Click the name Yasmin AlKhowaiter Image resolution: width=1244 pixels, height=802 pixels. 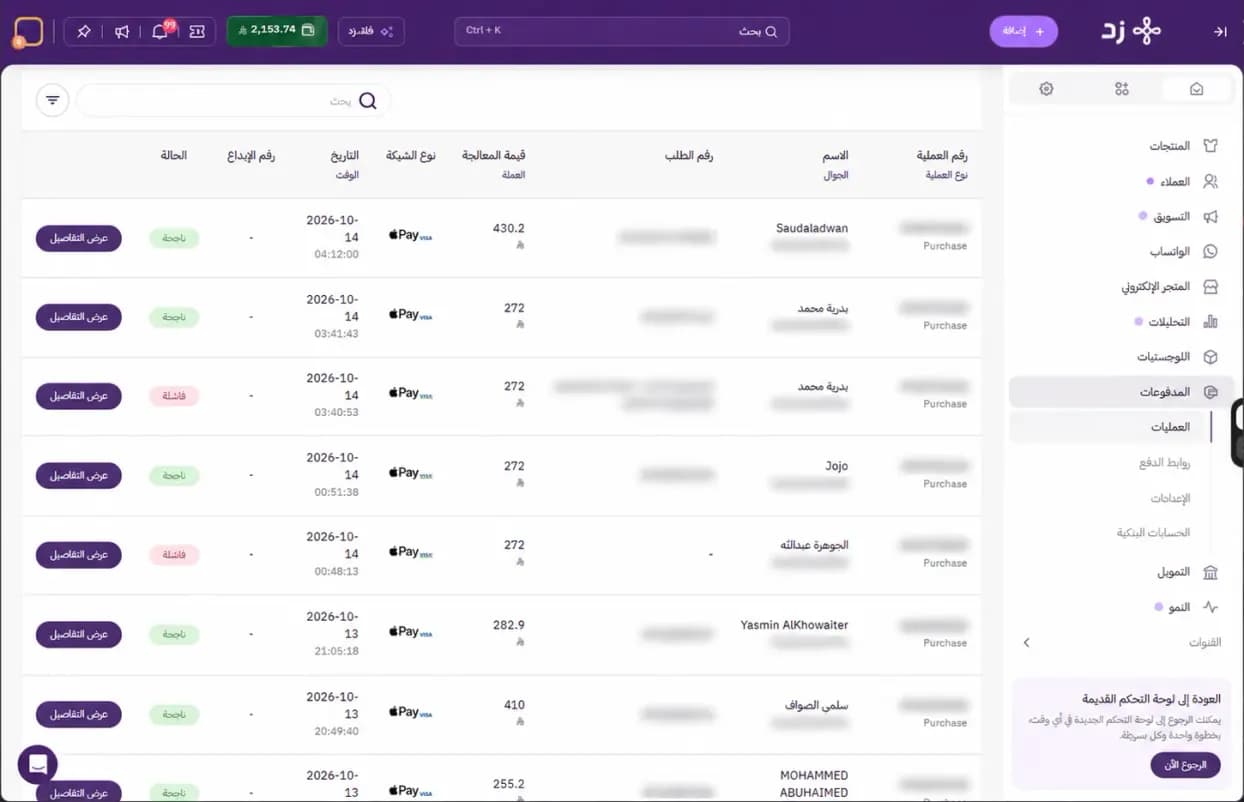pyautogui.click(x=794, y=625)
